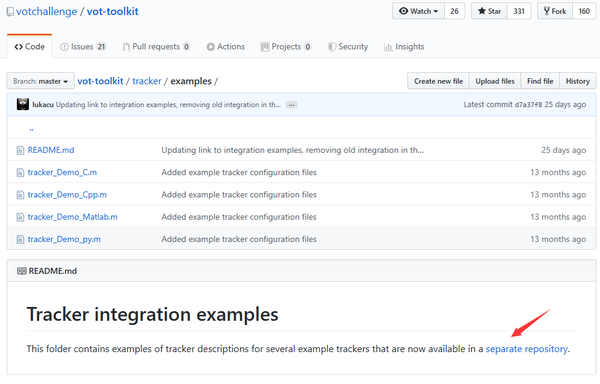View the 26 watchers count
Viewport: 600px width, 384px height.
(x=454, y=11)
